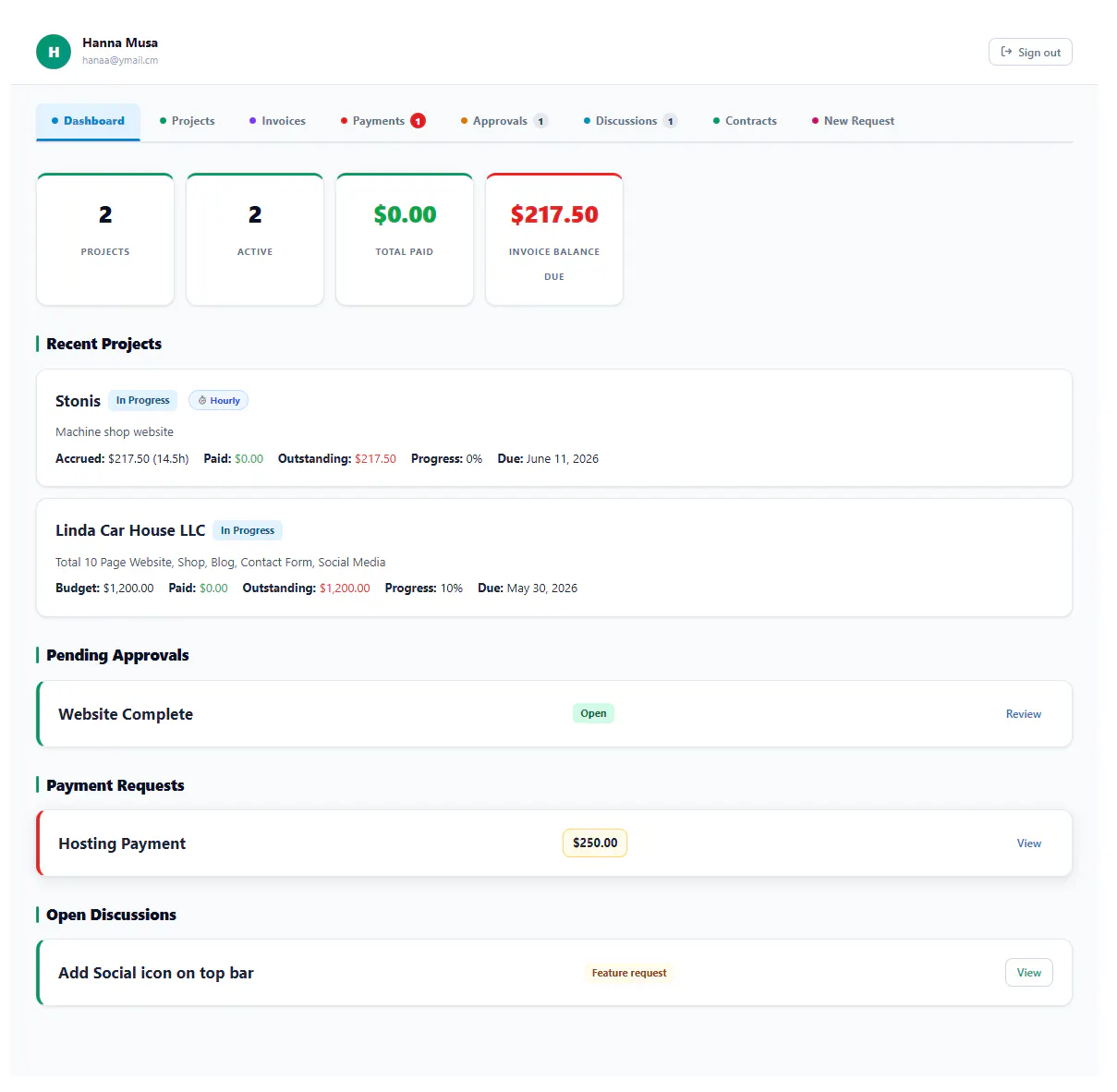The height and width of the screenshot is (1092, 1117).
Task: Click the Hanna Musa user name
Action: pos(120,42)
